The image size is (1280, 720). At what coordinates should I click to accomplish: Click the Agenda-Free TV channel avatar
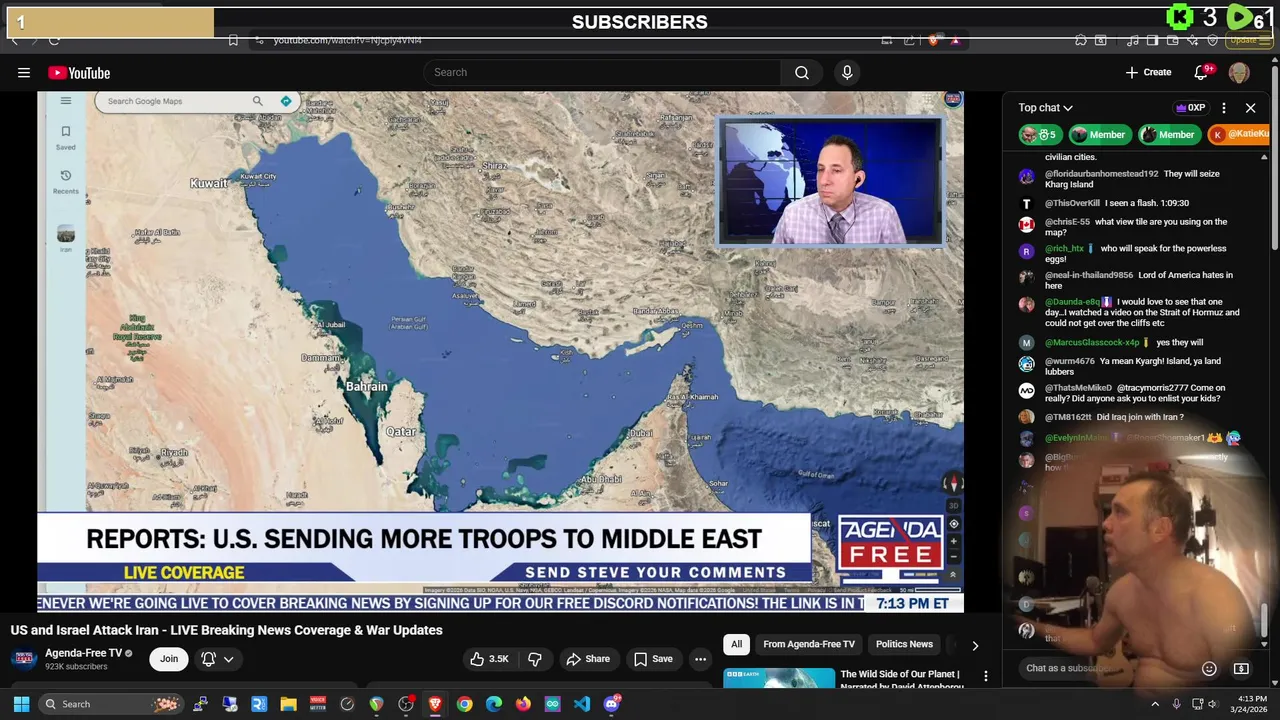(x=25, y=659)
